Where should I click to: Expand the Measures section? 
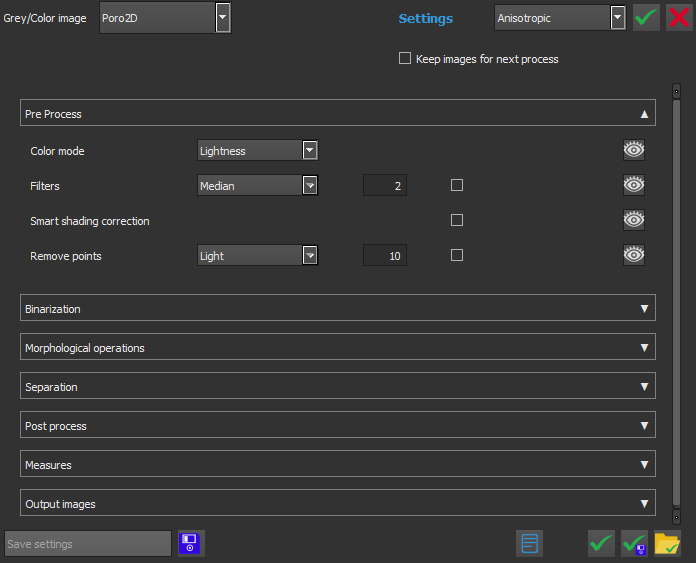[338, 464]
